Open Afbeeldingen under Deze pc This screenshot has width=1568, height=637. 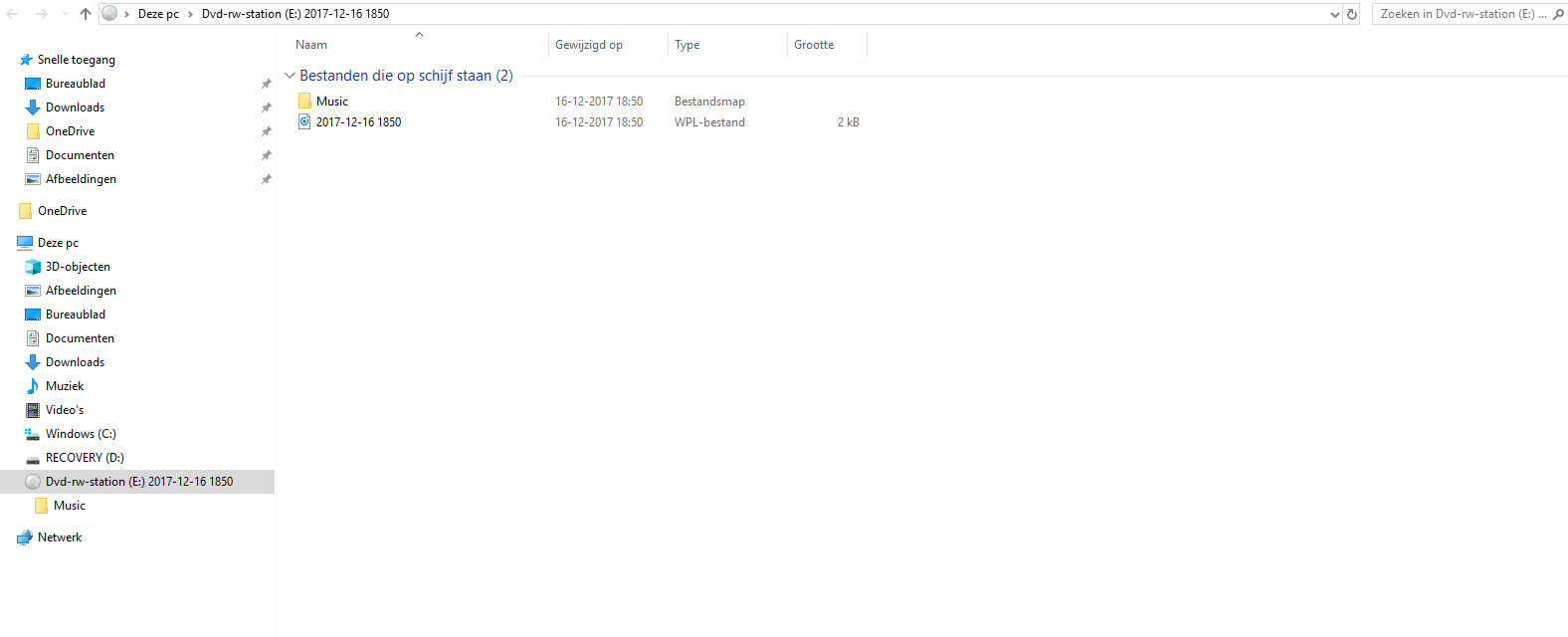click(x=81, y=291)
